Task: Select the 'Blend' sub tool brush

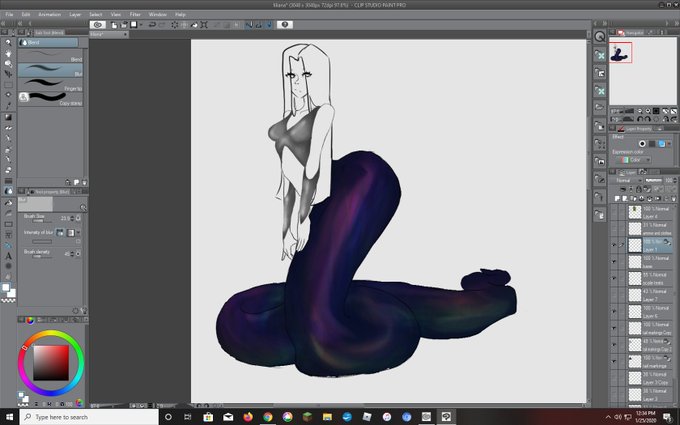Action: (50, 56)
